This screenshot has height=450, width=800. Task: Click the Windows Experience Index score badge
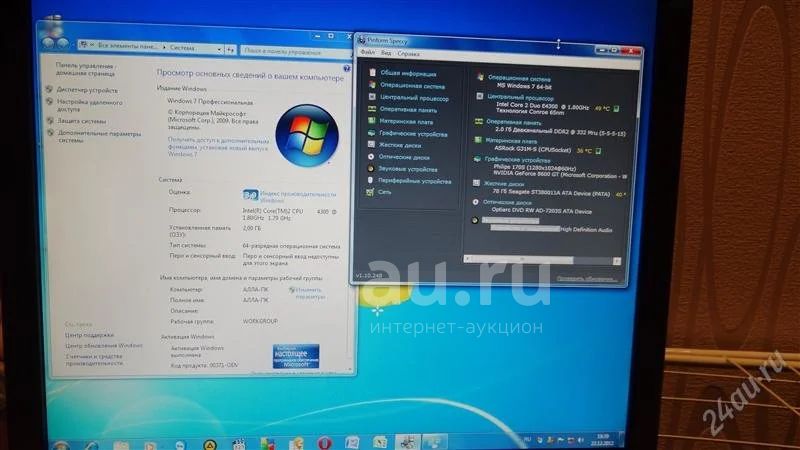[250, 194]
